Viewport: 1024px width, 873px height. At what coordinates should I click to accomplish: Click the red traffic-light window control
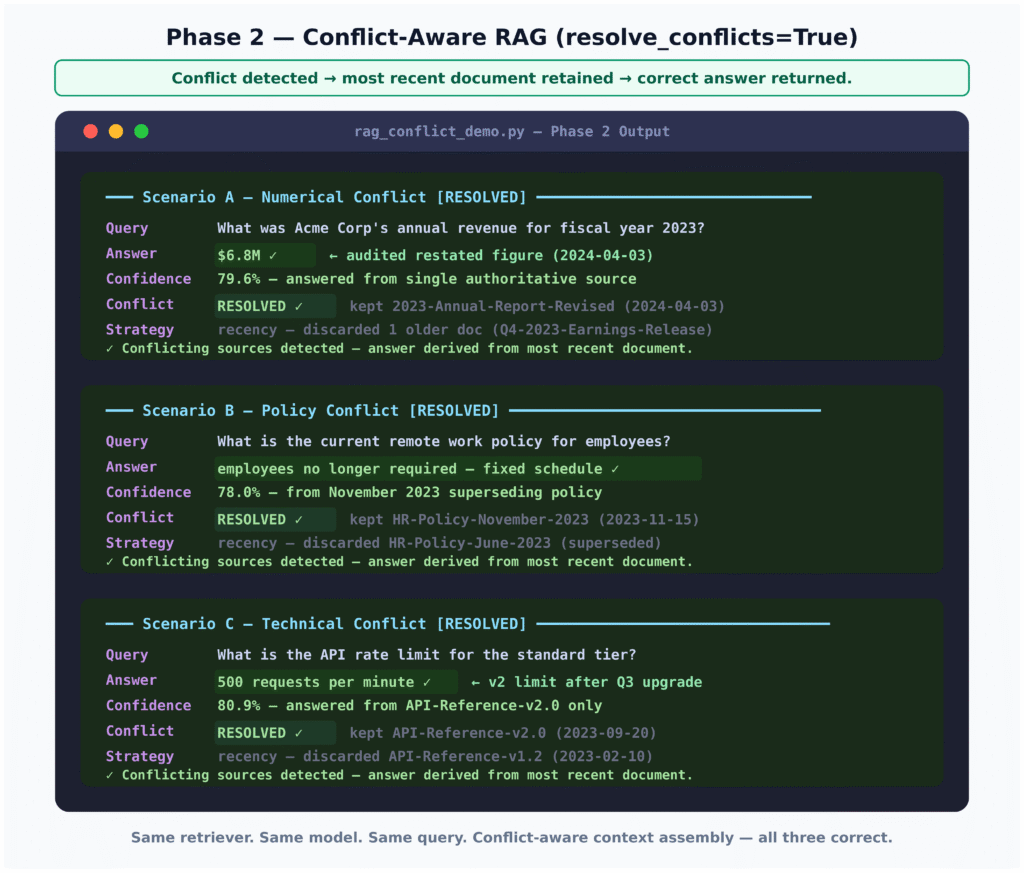(90, 131)
